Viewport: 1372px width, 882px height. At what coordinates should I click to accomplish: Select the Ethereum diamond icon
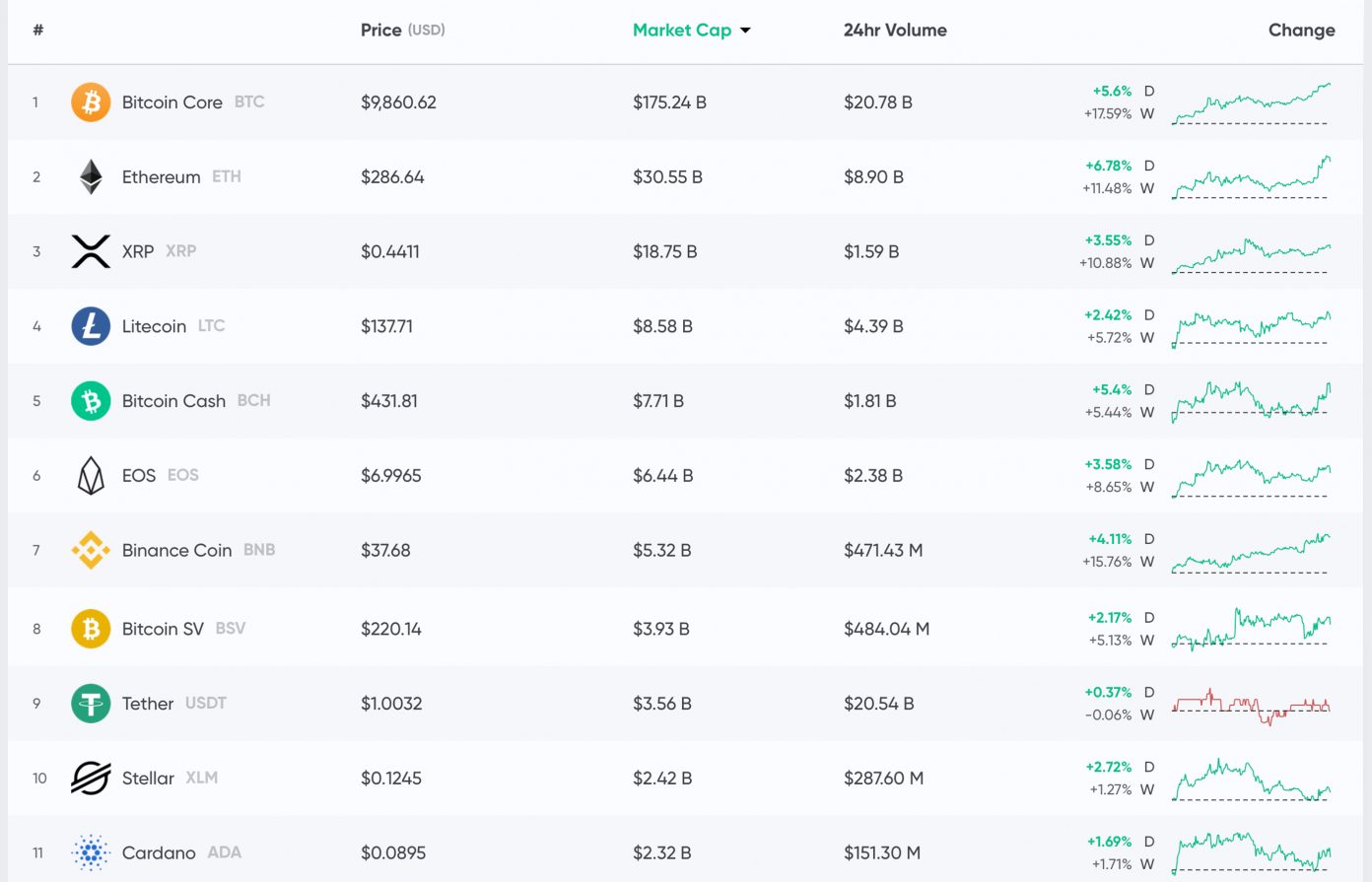click(91, 176)
